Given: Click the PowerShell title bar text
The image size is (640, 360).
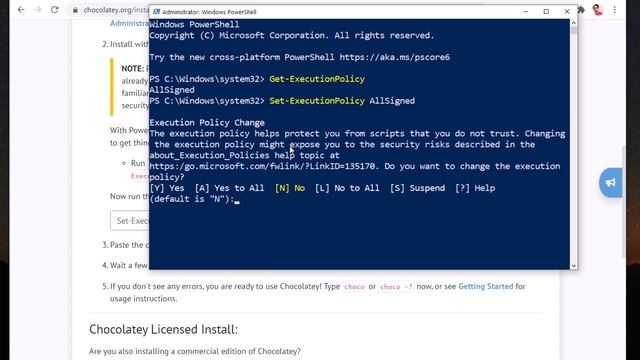Looking at the screenshot, I should pos(209,12).
